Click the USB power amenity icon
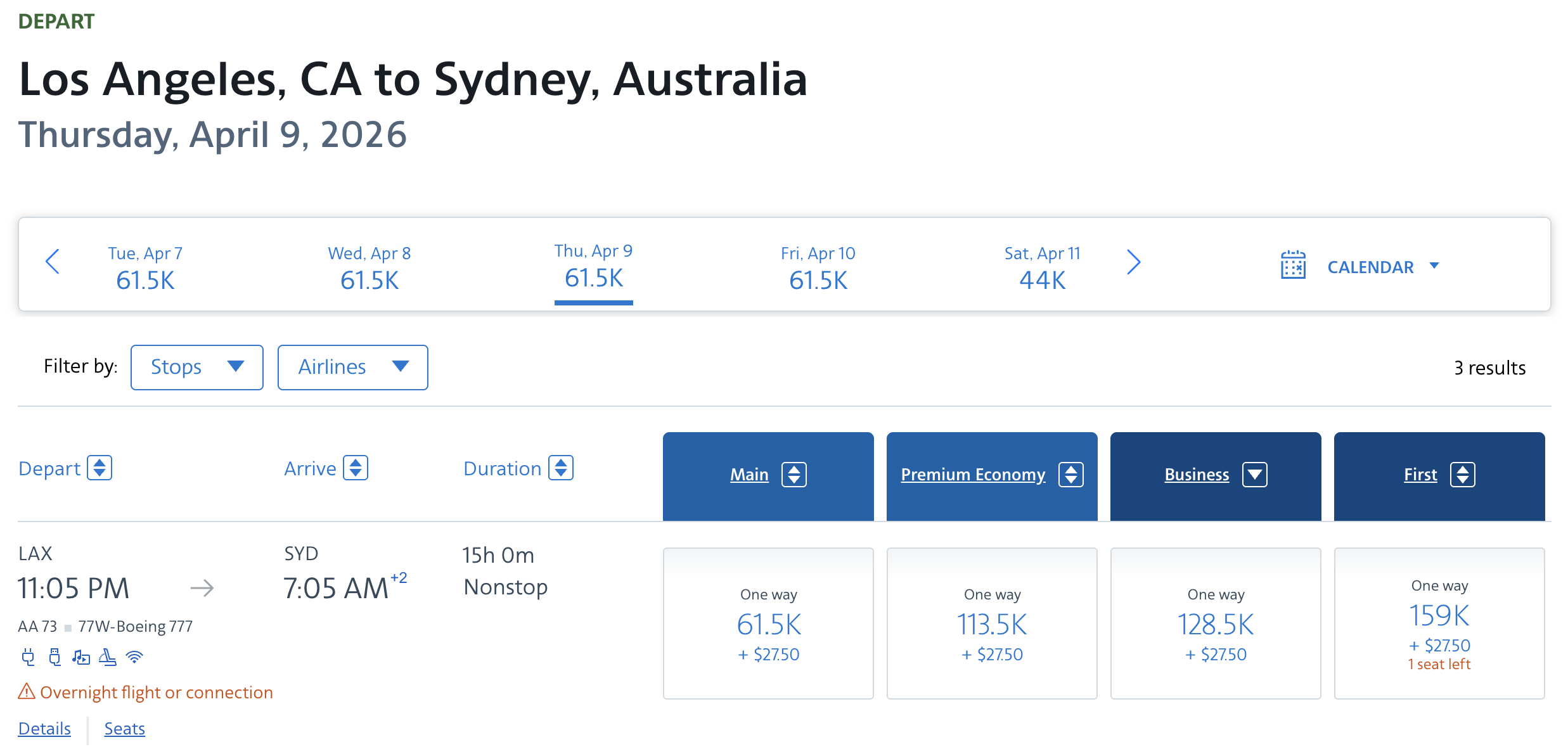This screenshot has width=1568, height=749. click(55, 657)
